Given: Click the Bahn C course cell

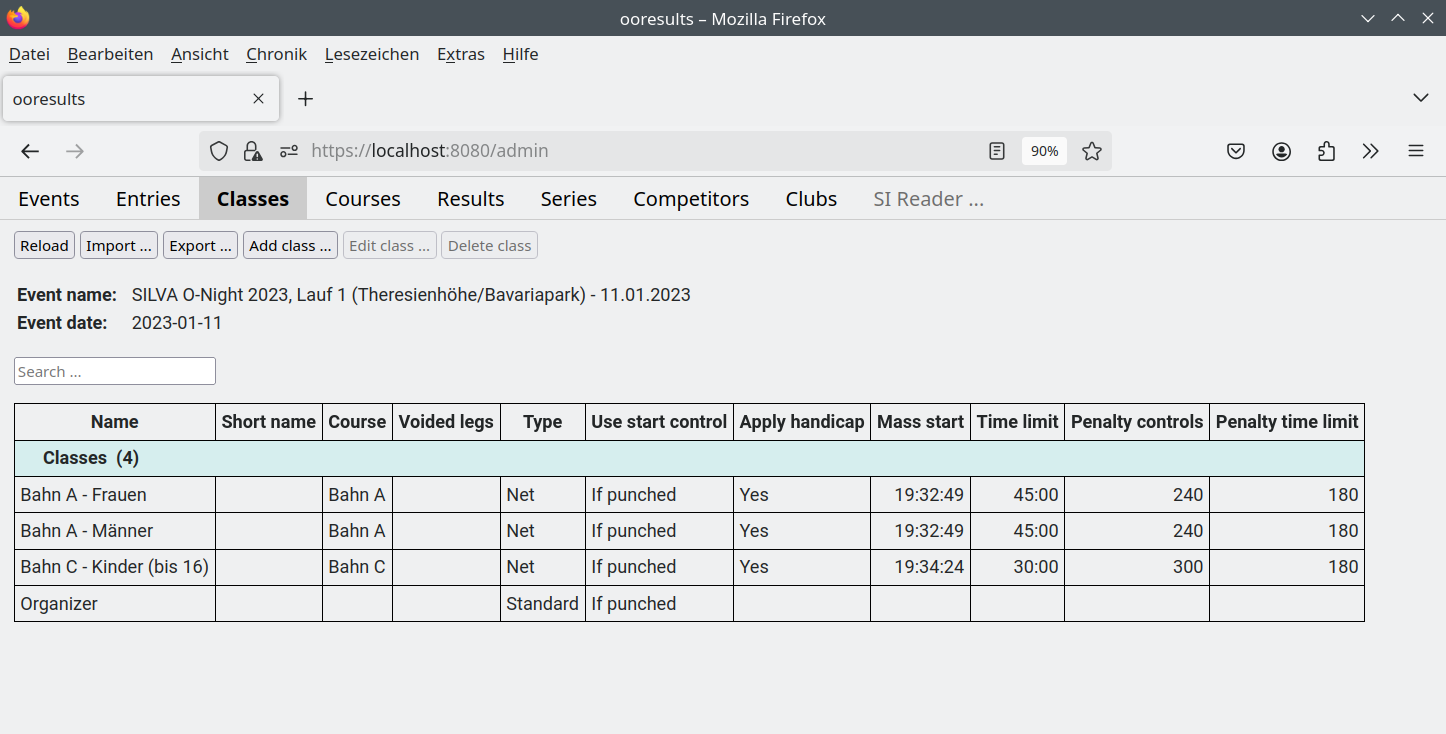Looking at the screenshot, I should (x=357, y=567).
